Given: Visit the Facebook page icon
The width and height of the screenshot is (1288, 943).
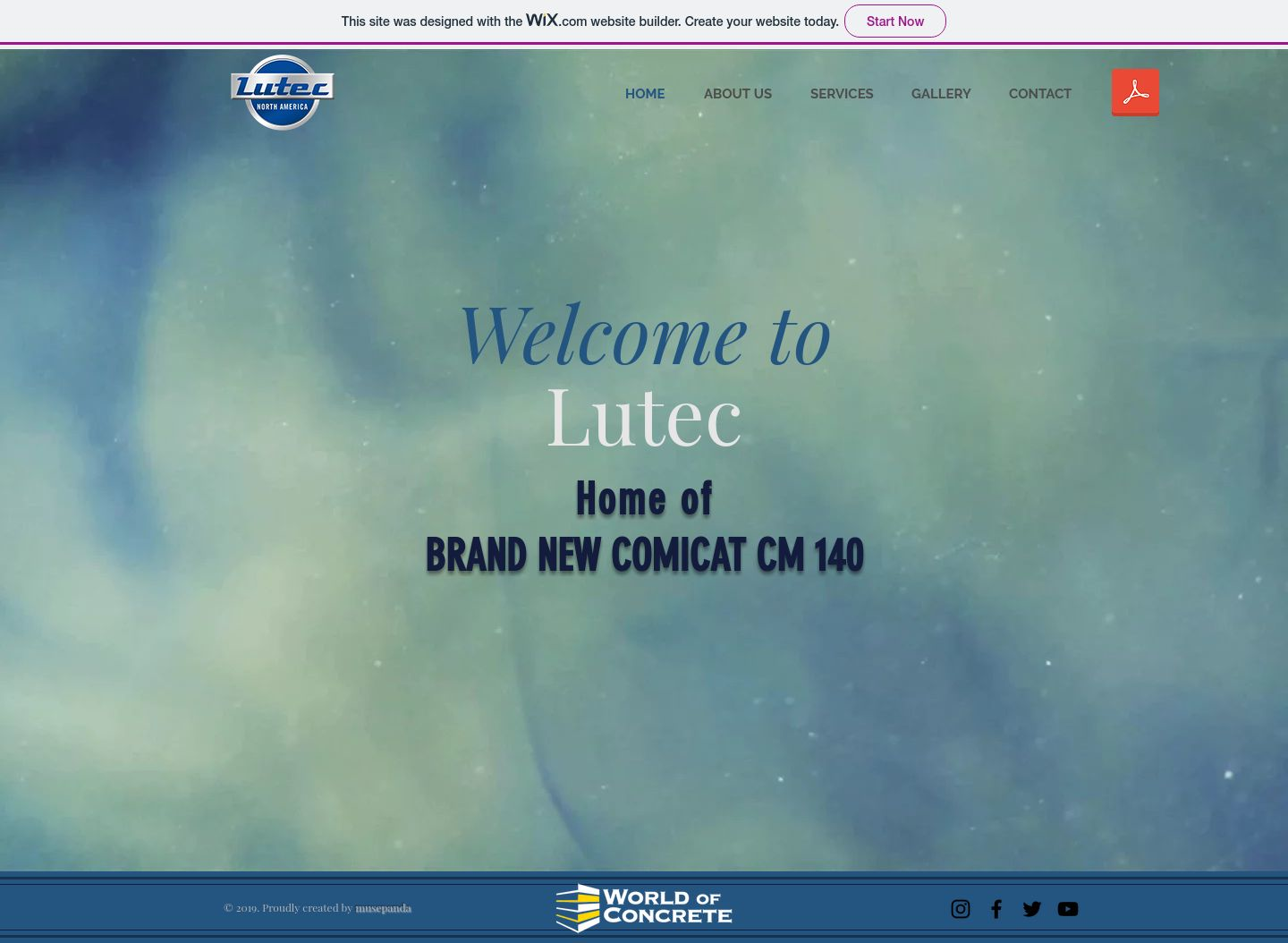Looking at the screenshot, I should pyautogui.click(x=996, y=909).
